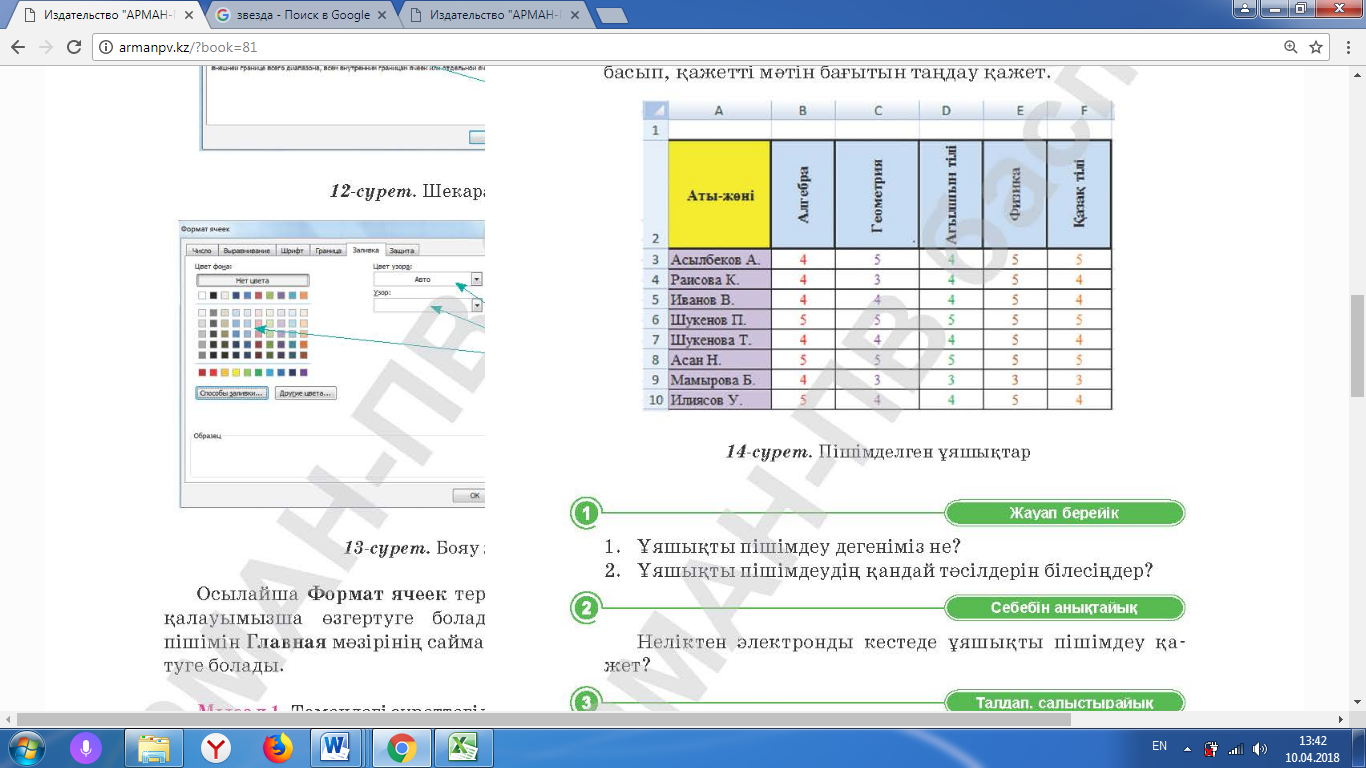Click the caption 14-сурет. Пішімделген ұяшықтар
The height and width of the screenshot is (768, 1366).
click(x=878, y=452)
